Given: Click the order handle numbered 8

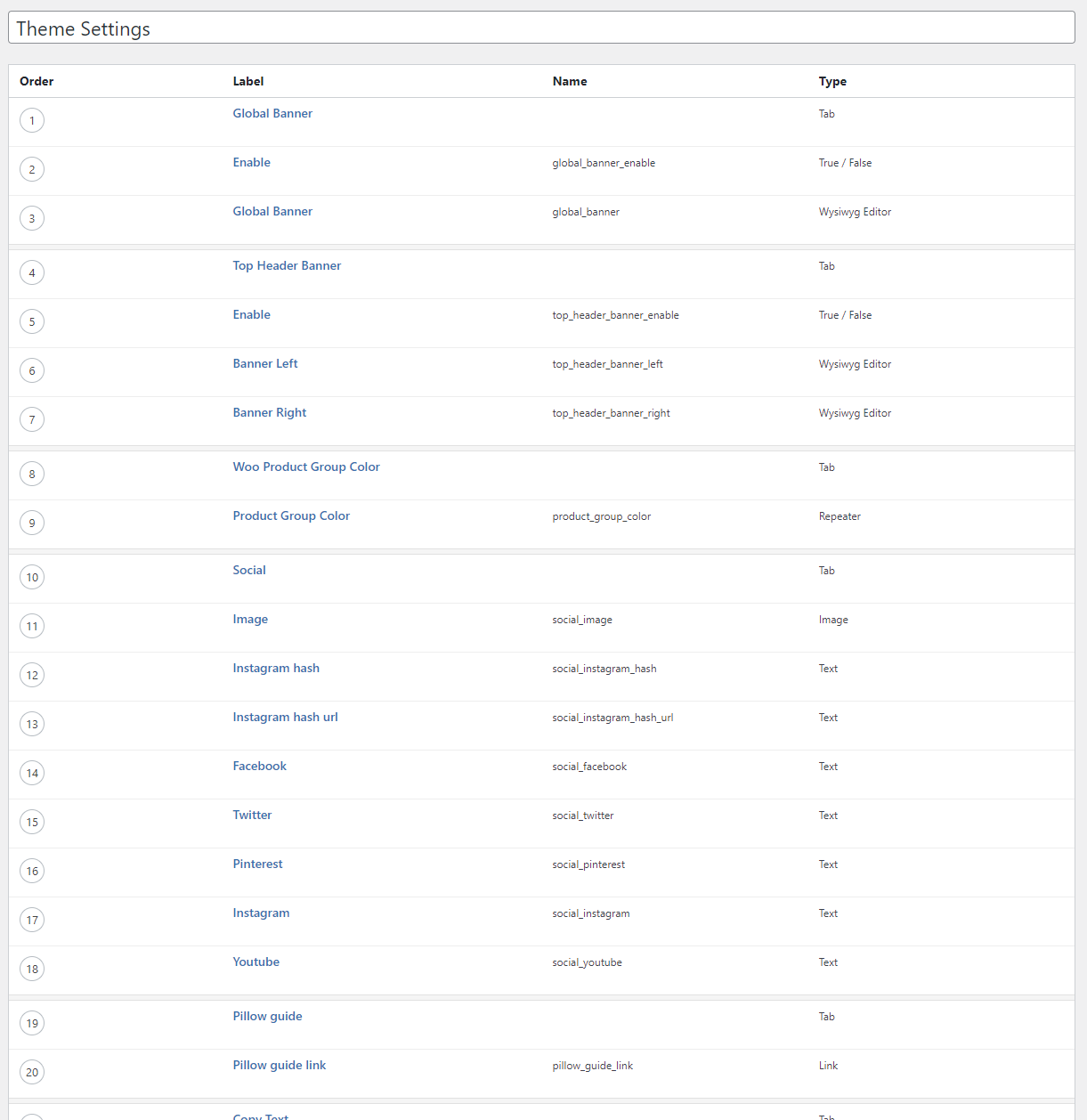Looking at the screenshot, I should (x=32, y=474).
